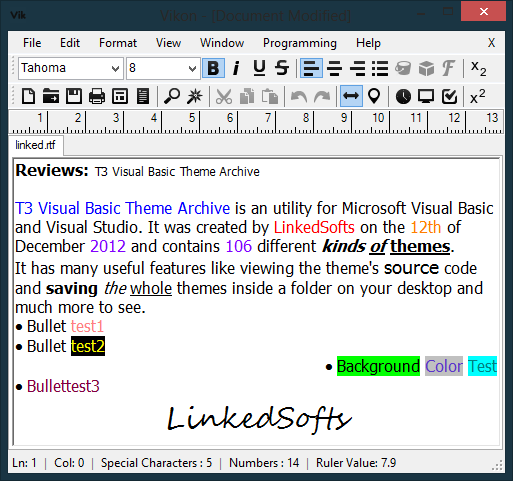
Task: Select the linked.rtf document tab
Action: point(35,145)
